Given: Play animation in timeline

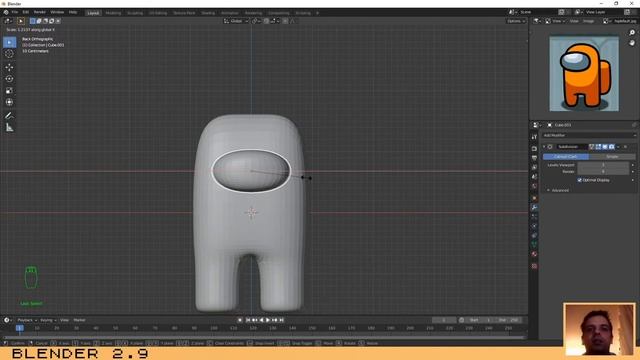Looking at the screenshot, I should pos(268,320).
